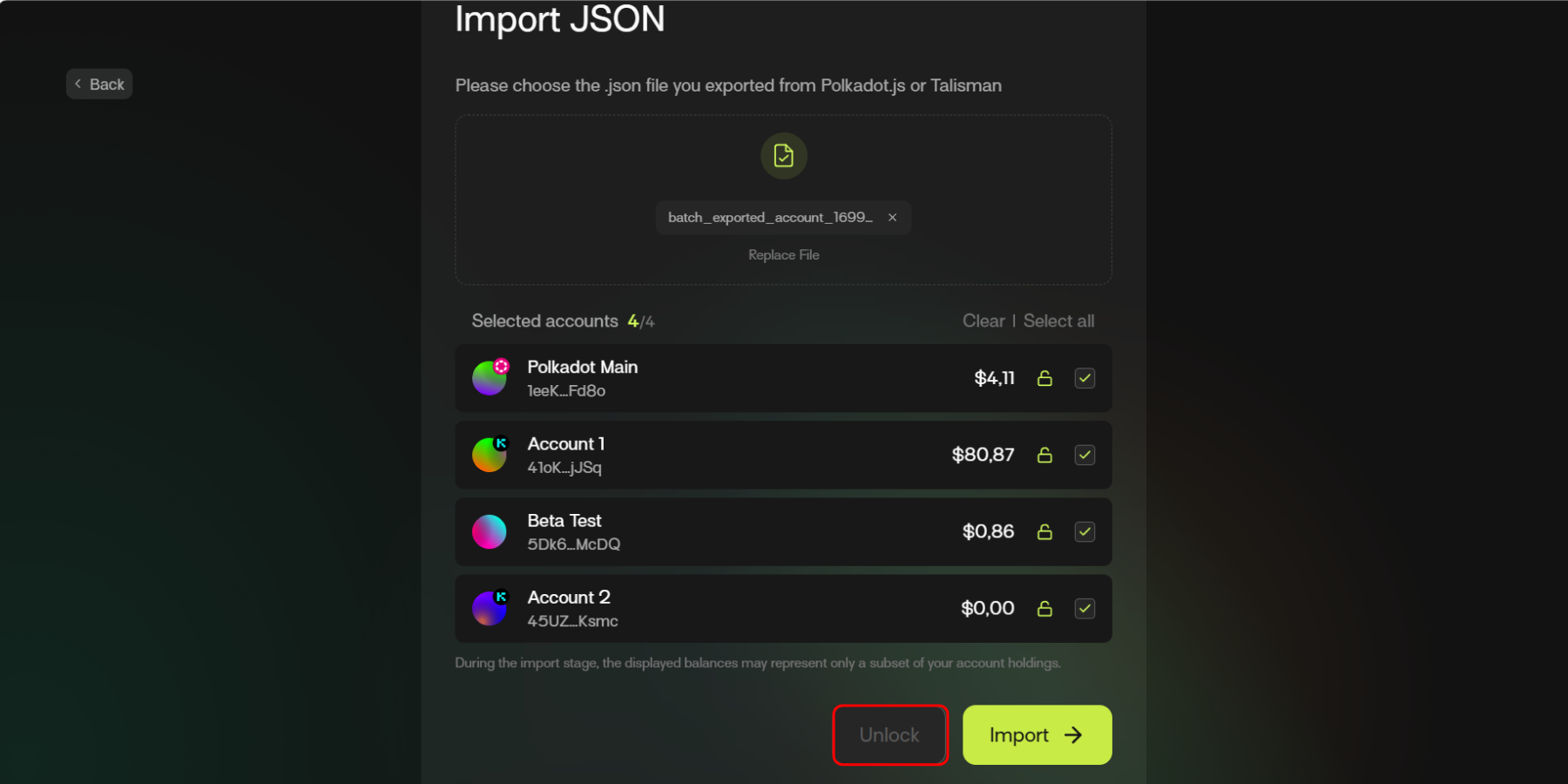The width and height of the screenshot is (1568, 784).
Task: Toggle the Account 2 checkbox
Action: coord(1085,608)
